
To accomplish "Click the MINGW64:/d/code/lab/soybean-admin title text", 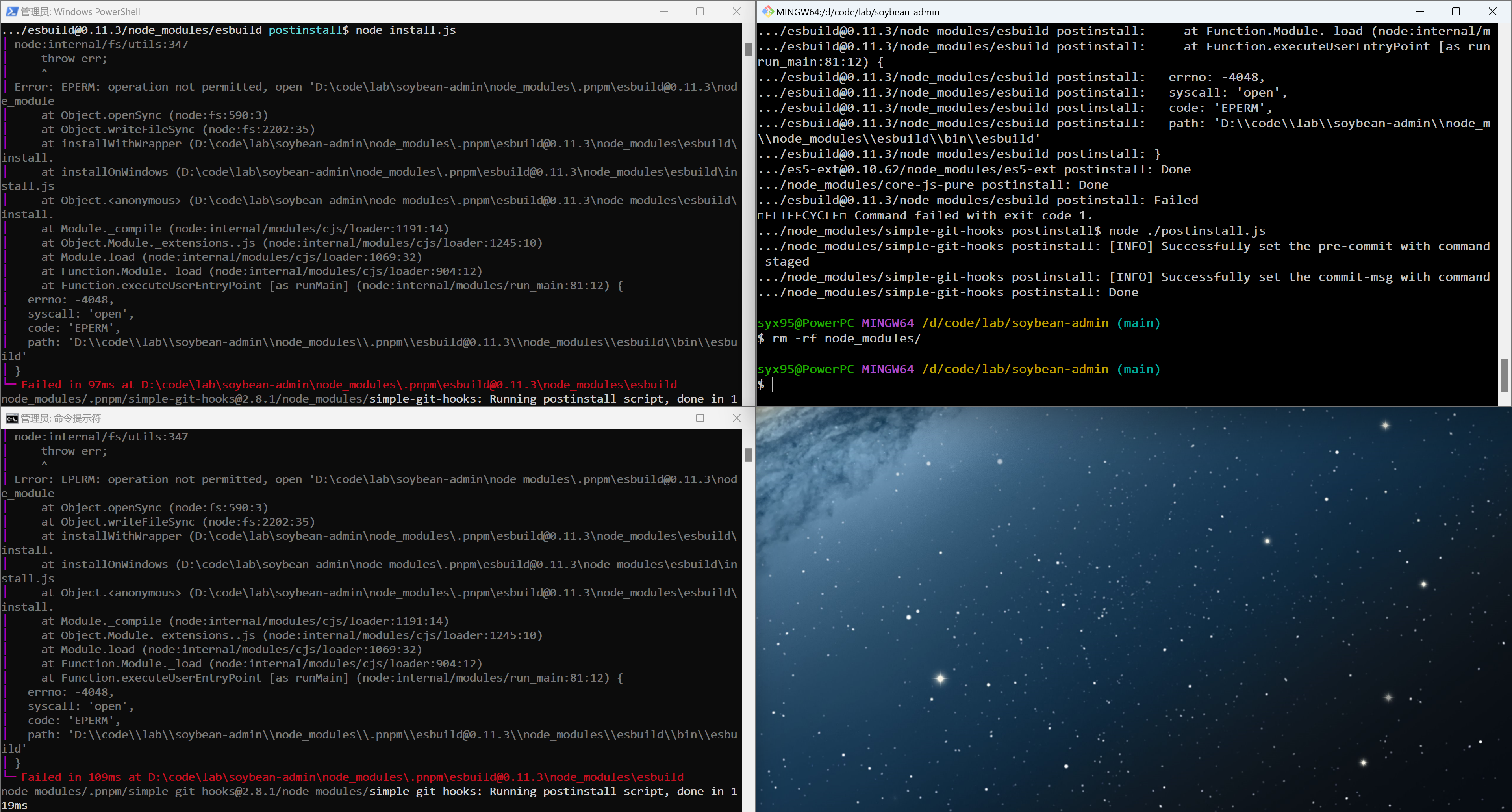I will click(x=857, y=11).
